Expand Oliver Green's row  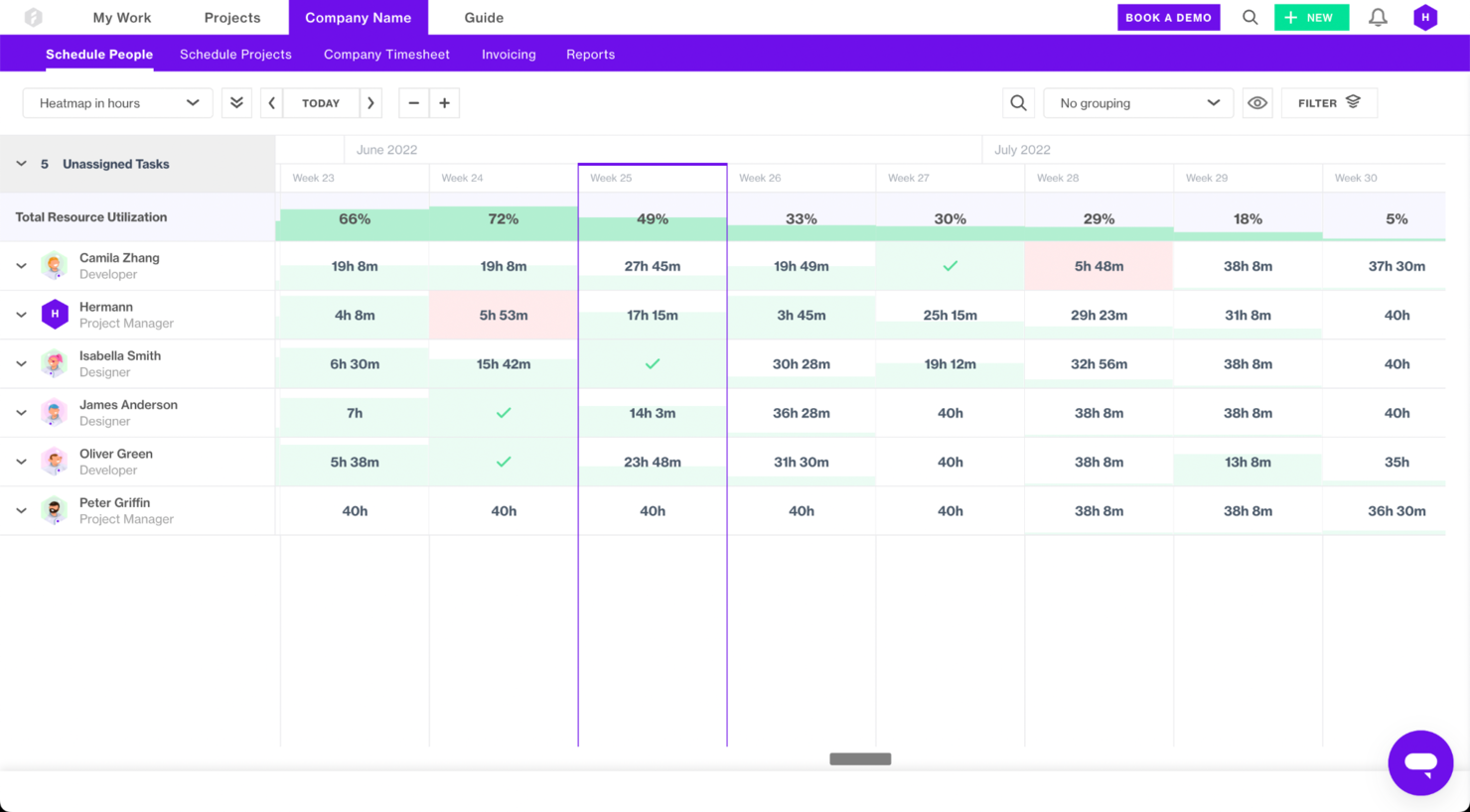point(21,462)
